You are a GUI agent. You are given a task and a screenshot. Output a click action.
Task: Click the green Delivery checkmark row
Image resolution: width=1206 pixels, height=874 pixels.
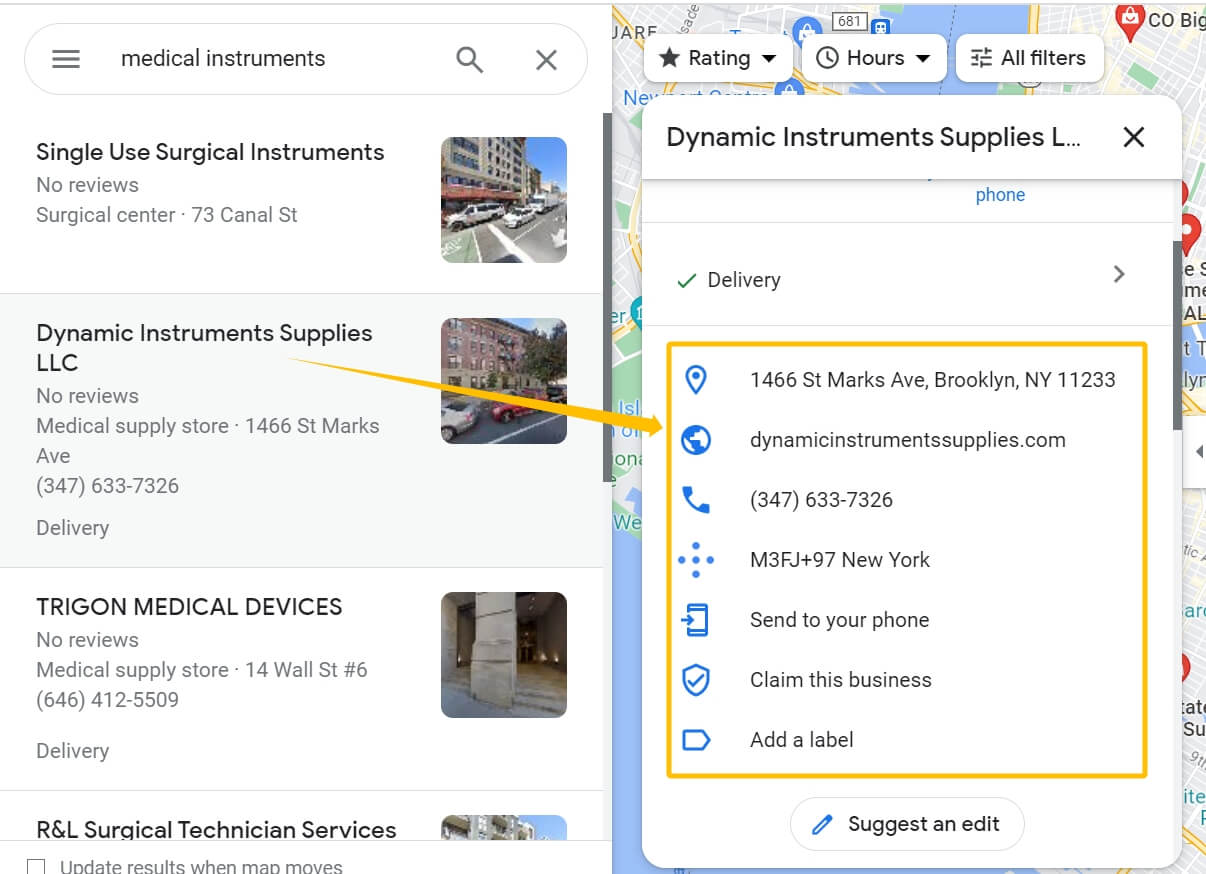click(906, 274)
